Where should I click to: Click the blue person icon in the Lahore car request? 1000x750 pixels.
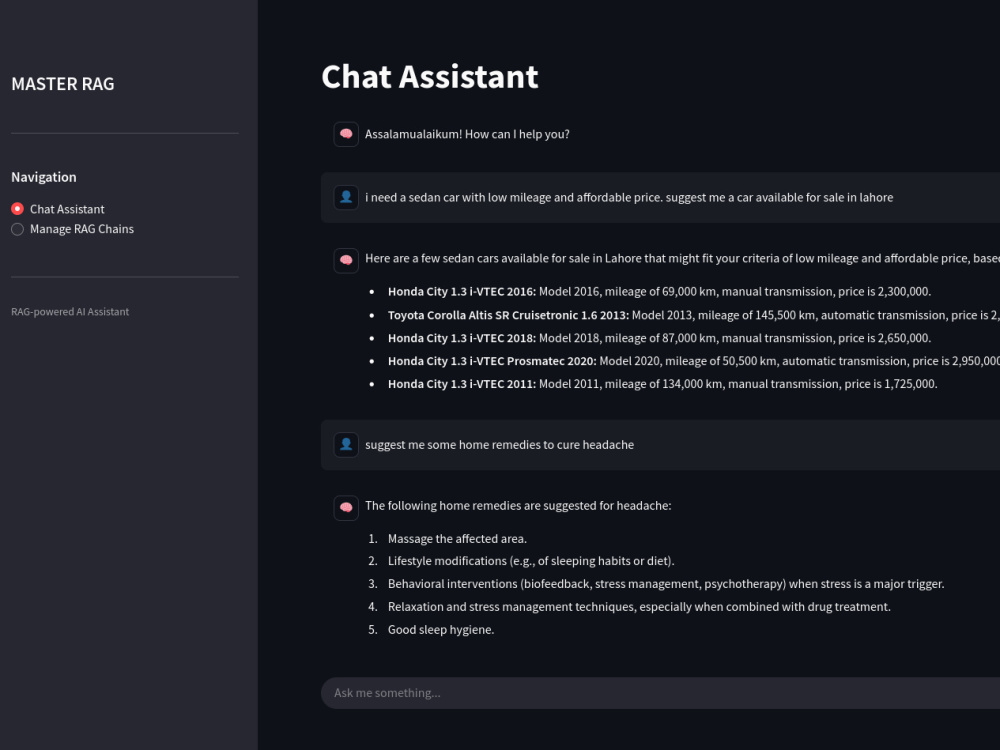click(346, 197)
